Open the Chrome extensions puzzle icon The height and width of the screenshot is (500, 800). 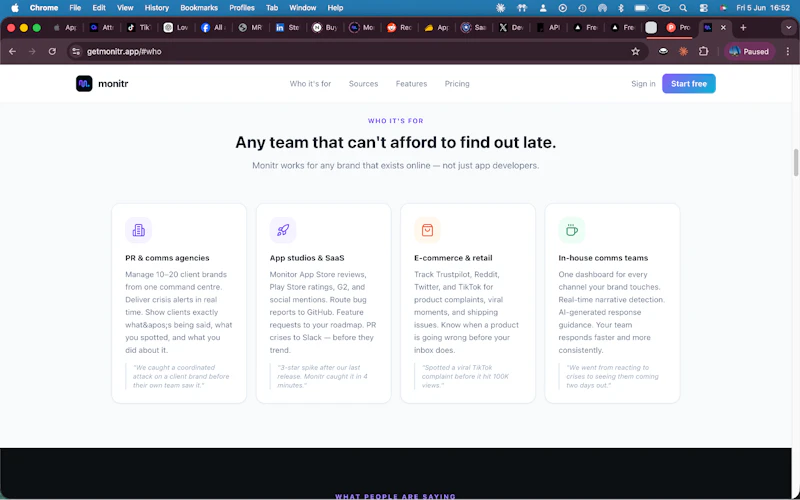(x=704, y=52)
